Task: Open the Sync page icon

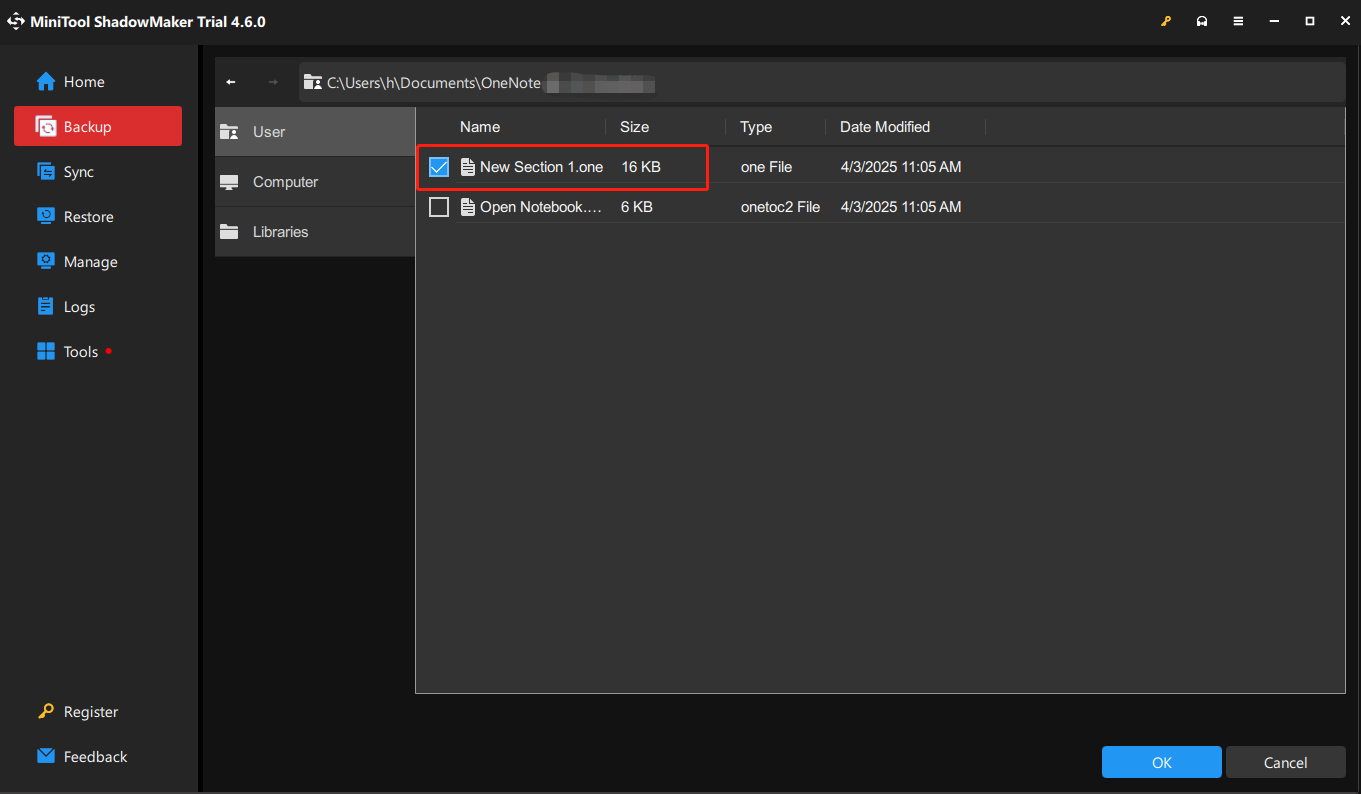Action: [x=46, y=172]
